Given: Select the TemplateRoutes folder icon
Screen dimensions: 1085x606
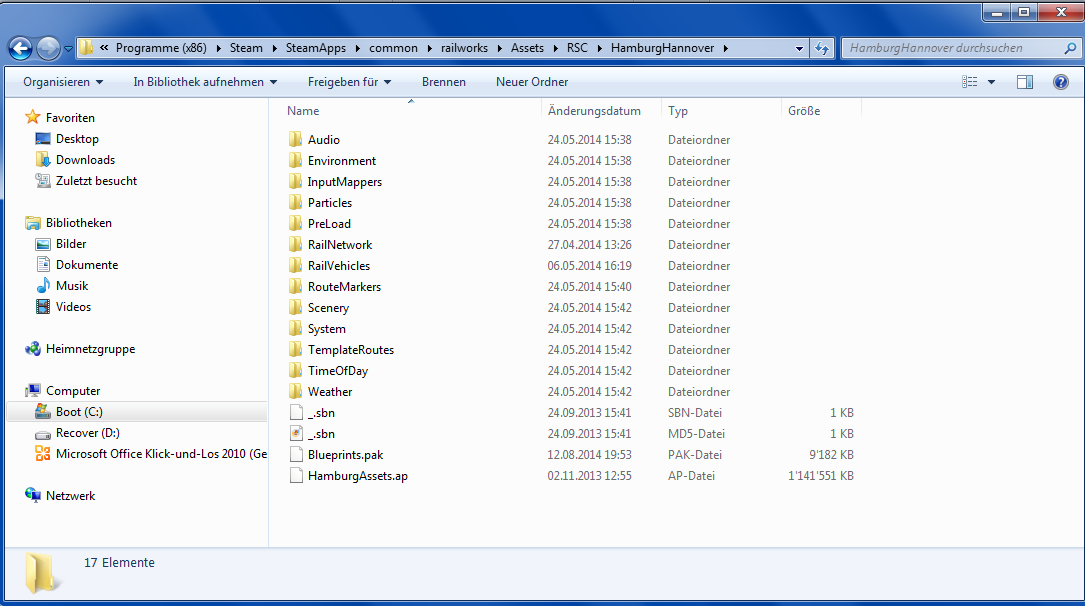Looking at the screenshot, I should [295, 349].
